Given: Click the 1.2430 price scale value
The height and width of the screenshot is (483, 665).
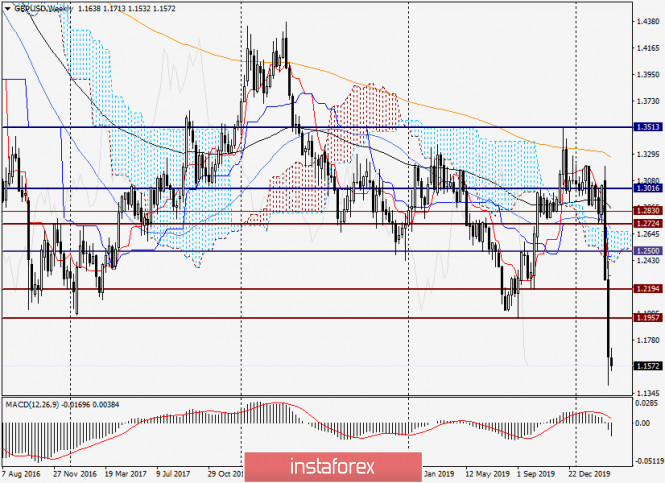Looking at the screenshot, I should (x=649, y=260).
